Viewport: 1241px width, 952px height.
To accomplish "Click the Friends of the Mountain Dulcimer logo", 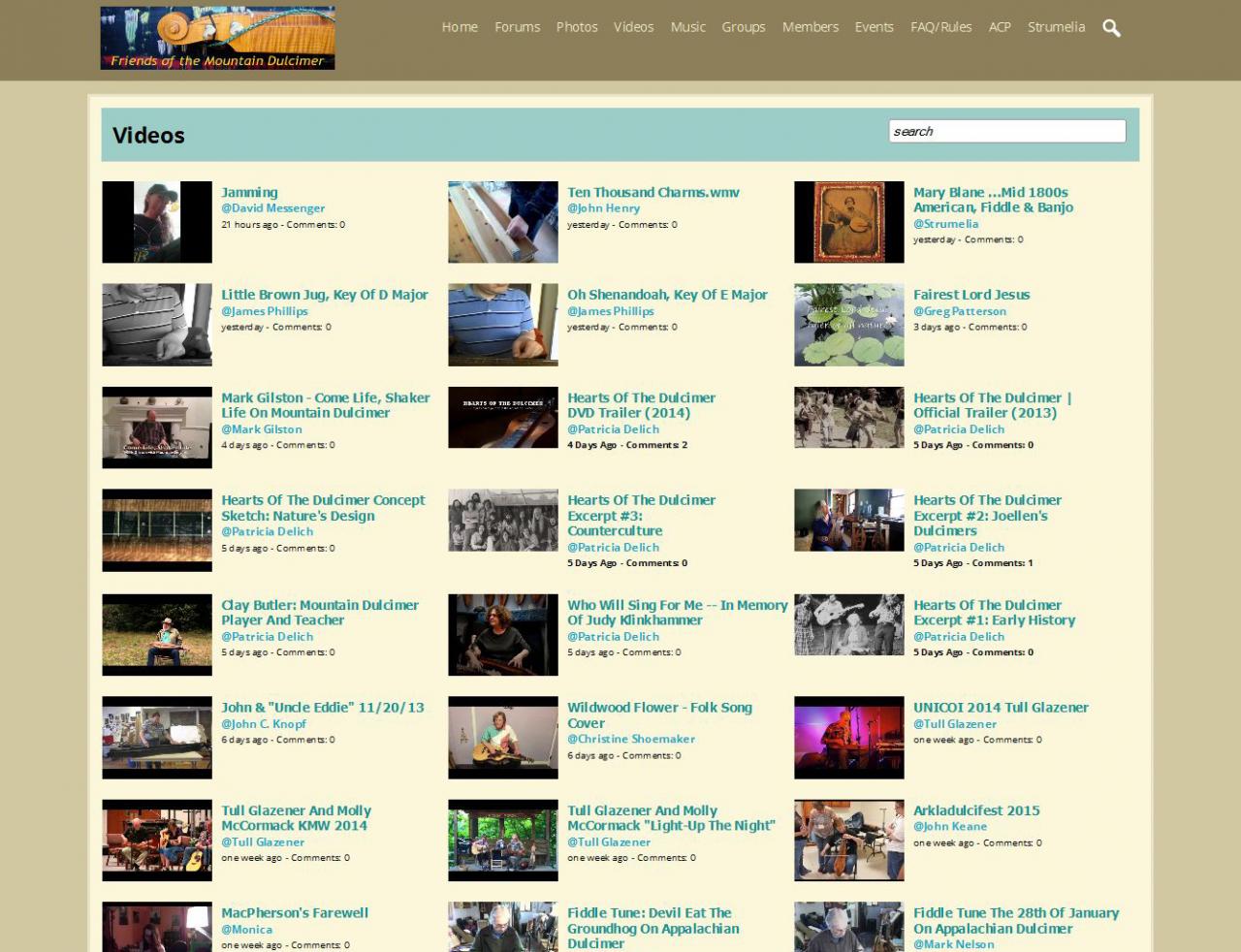I will click(x=217, y=38).
